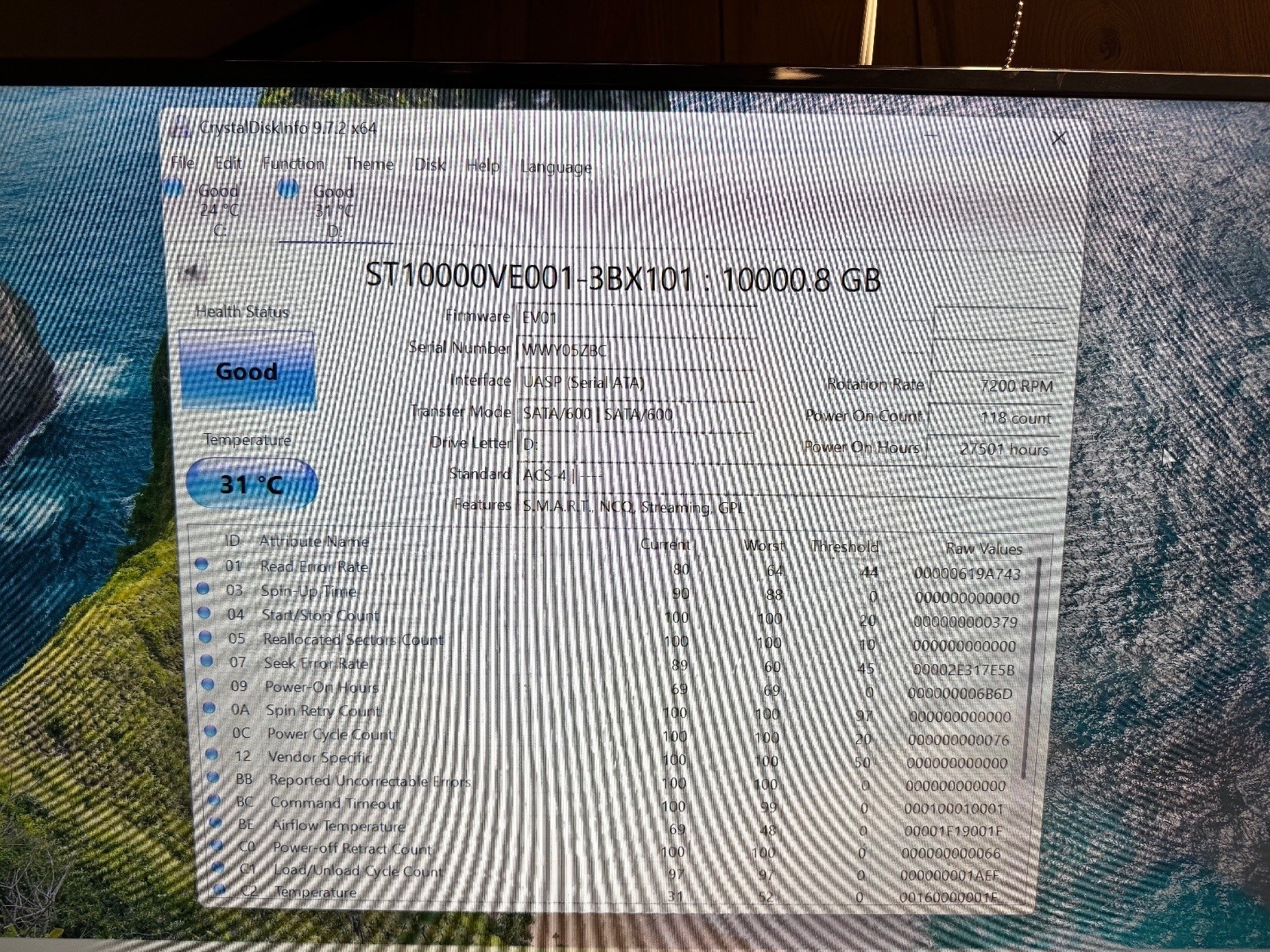Click the Worst column header
This screenshot has height=952, width=1270.
(x=764, y=546)
